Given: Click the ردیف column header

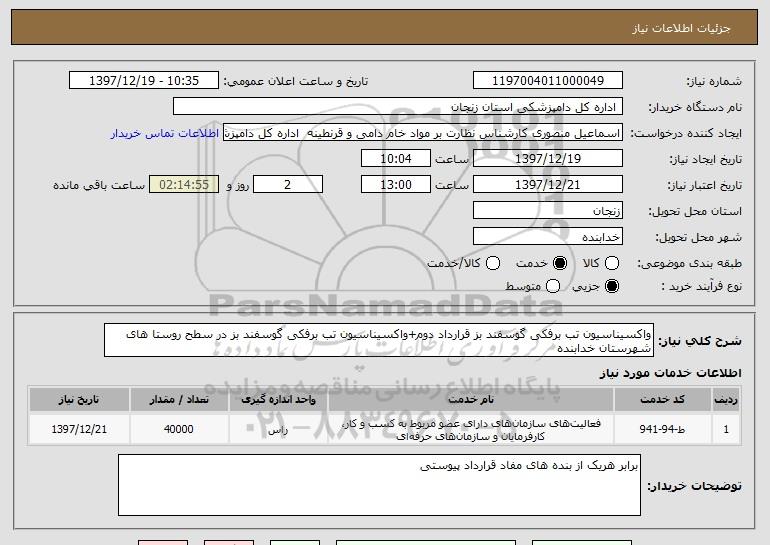Looking at the screenshot, I should pyautogui.click(x=726, y=400).
